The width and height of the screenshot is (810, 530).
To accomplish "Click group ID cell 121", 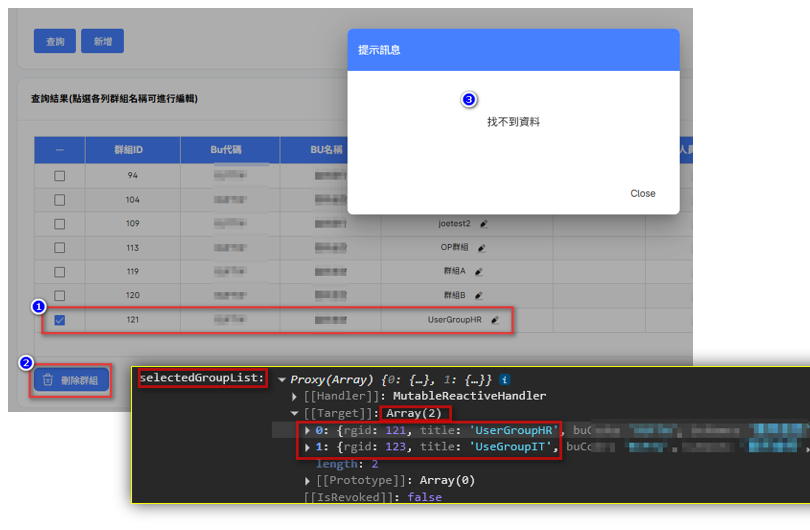I will [x=133, y=320].
